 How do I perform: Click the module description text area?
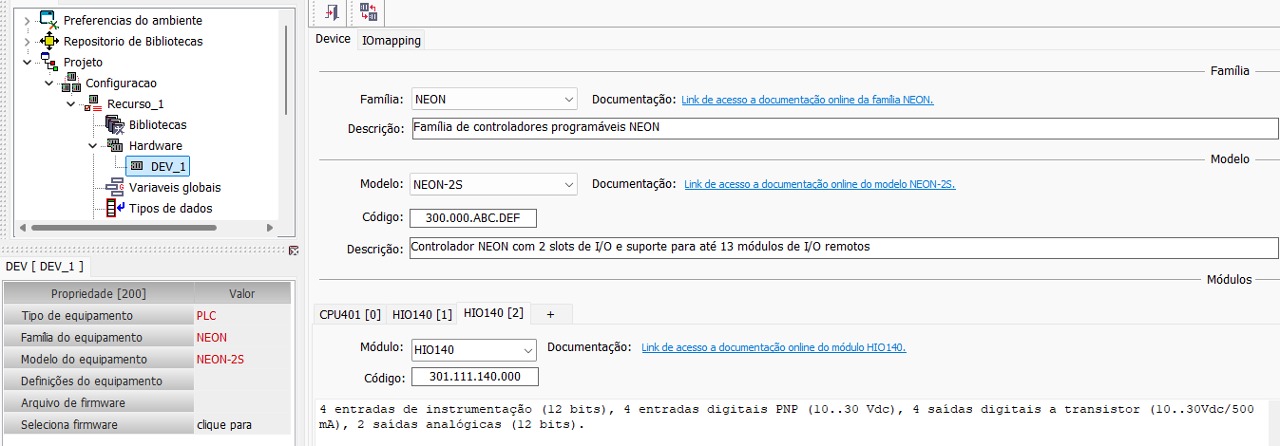click(790, 420)
